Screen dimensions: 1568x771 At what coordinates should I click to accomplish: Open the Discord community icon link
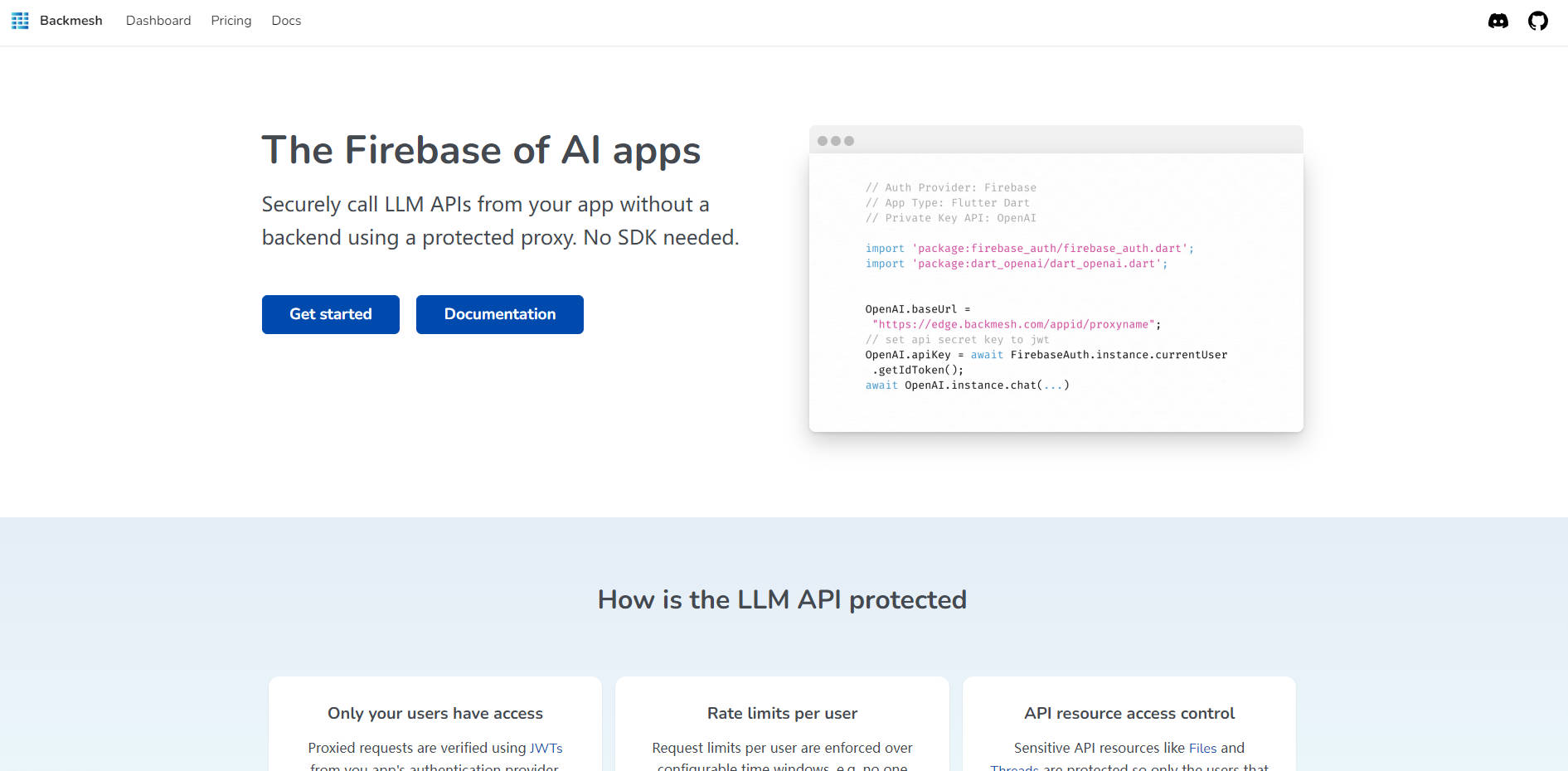pyautogui.click(x=1498, y=21)
